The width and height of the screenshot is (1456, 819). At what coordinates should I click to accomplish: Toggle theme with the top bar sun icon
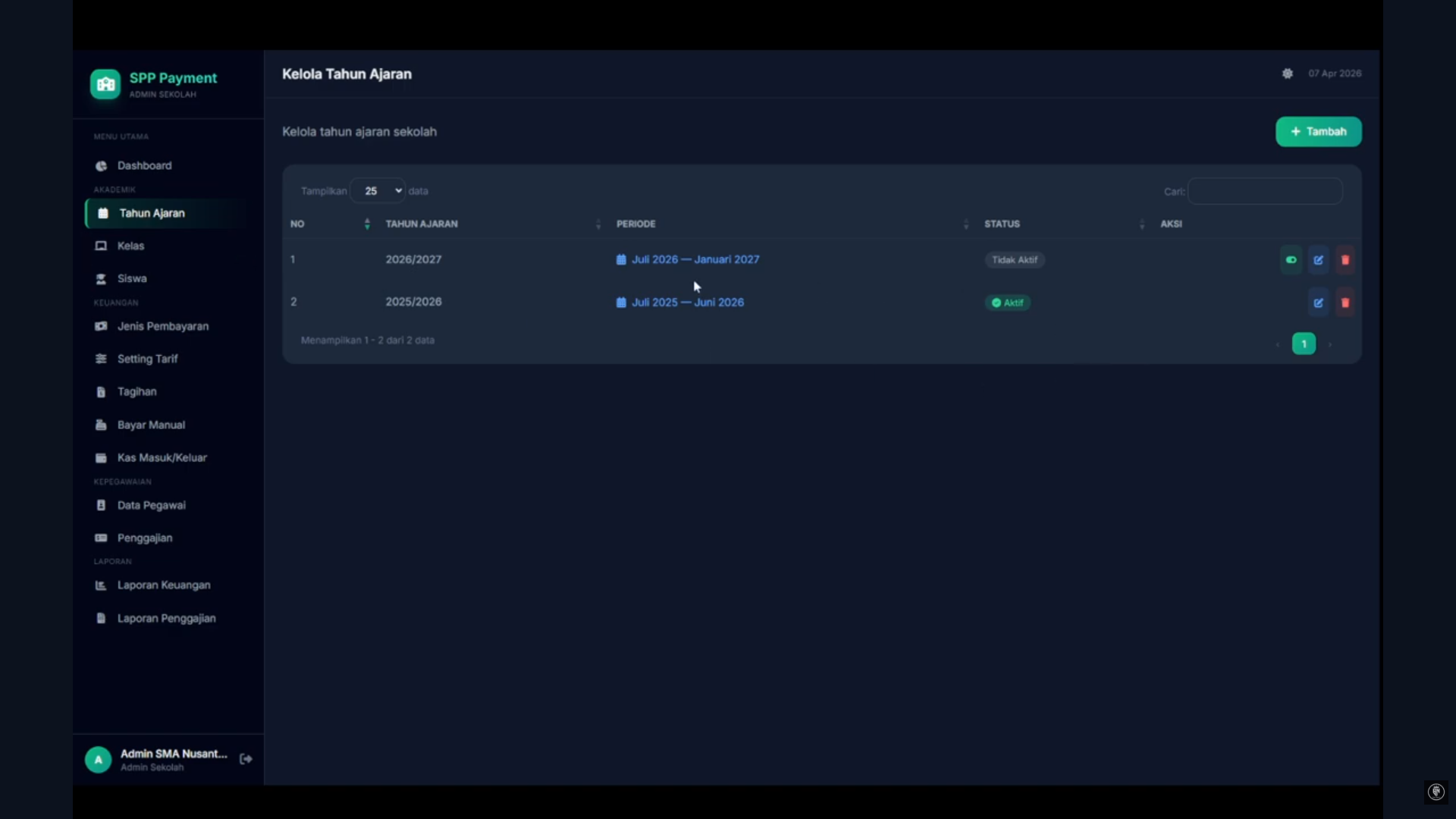point(1288,74)
